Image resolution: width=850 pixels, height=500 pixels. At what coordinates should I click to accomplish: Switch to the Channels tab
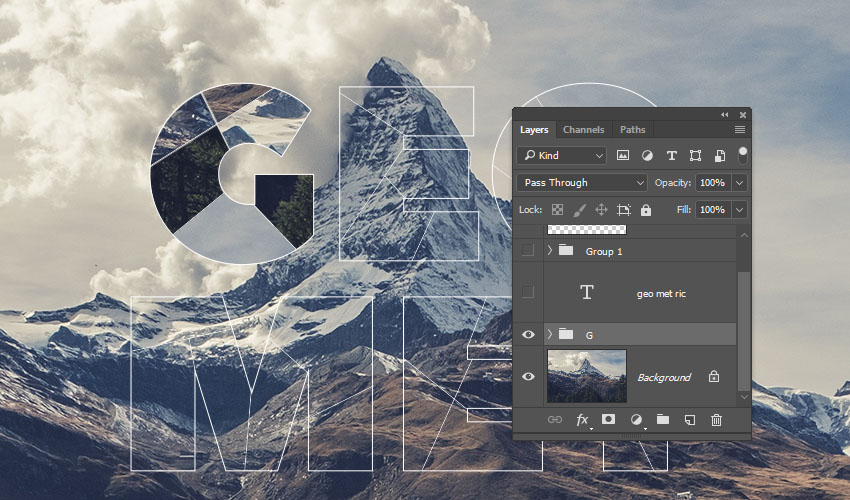click(x=583, y=130)
